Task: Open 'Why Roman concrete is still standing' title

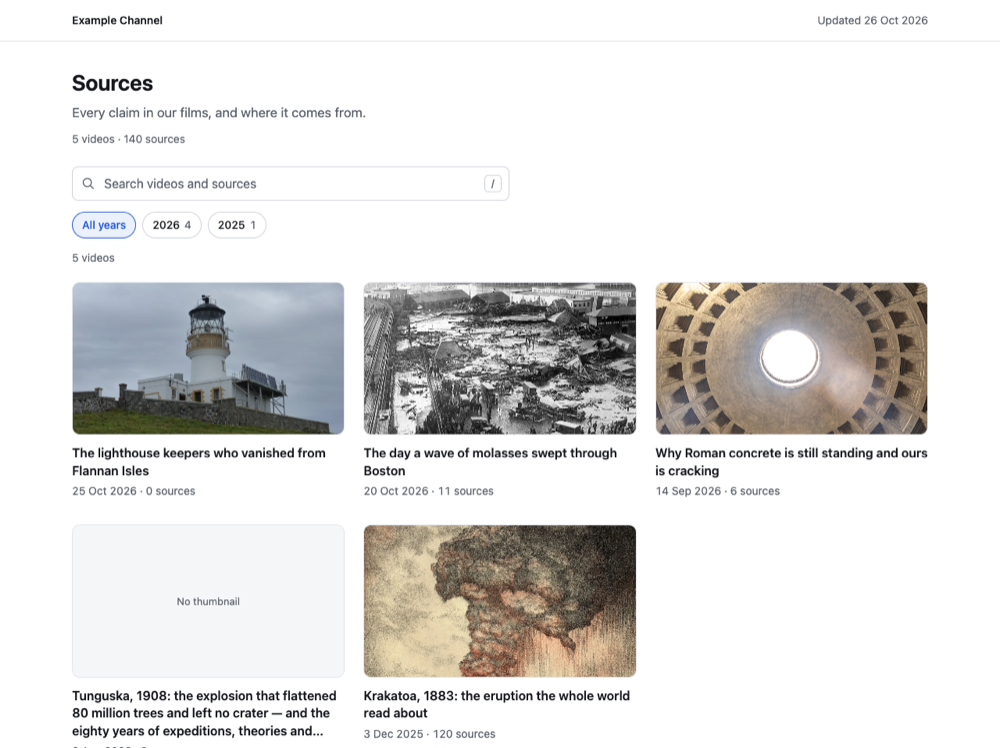Action: point(791,462)
